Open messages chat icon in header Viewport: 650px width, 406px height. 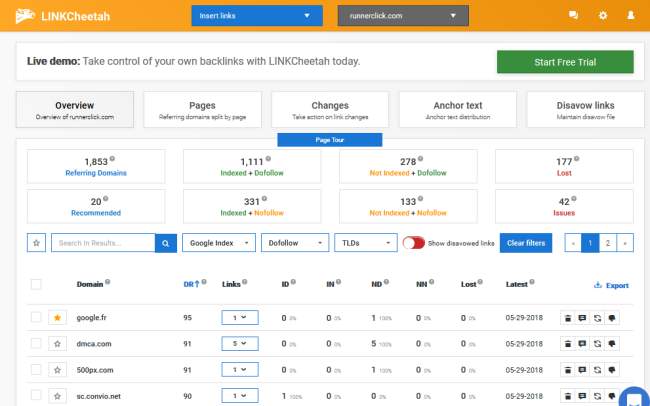coord(573,16)
